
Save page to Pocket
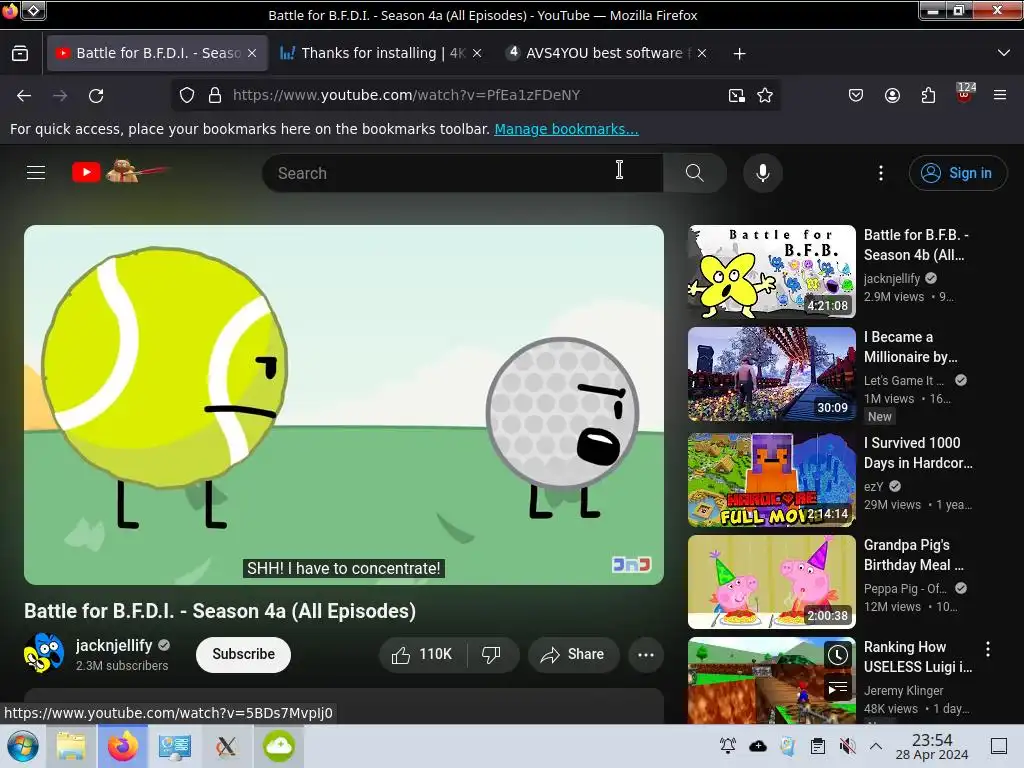(x=856, y=95)
